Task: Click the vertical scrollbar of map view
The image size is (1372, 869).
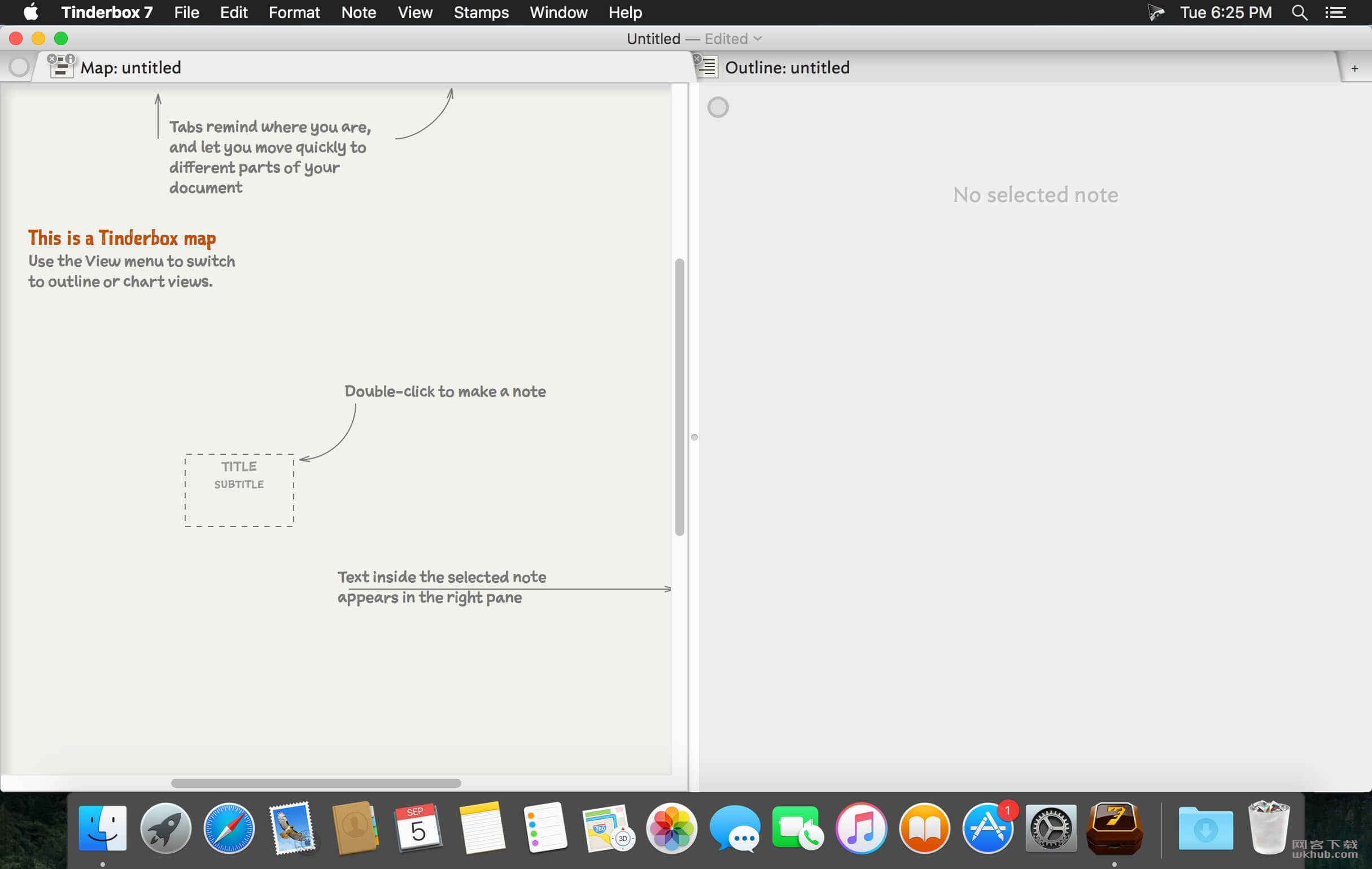Action: [679, 397]
